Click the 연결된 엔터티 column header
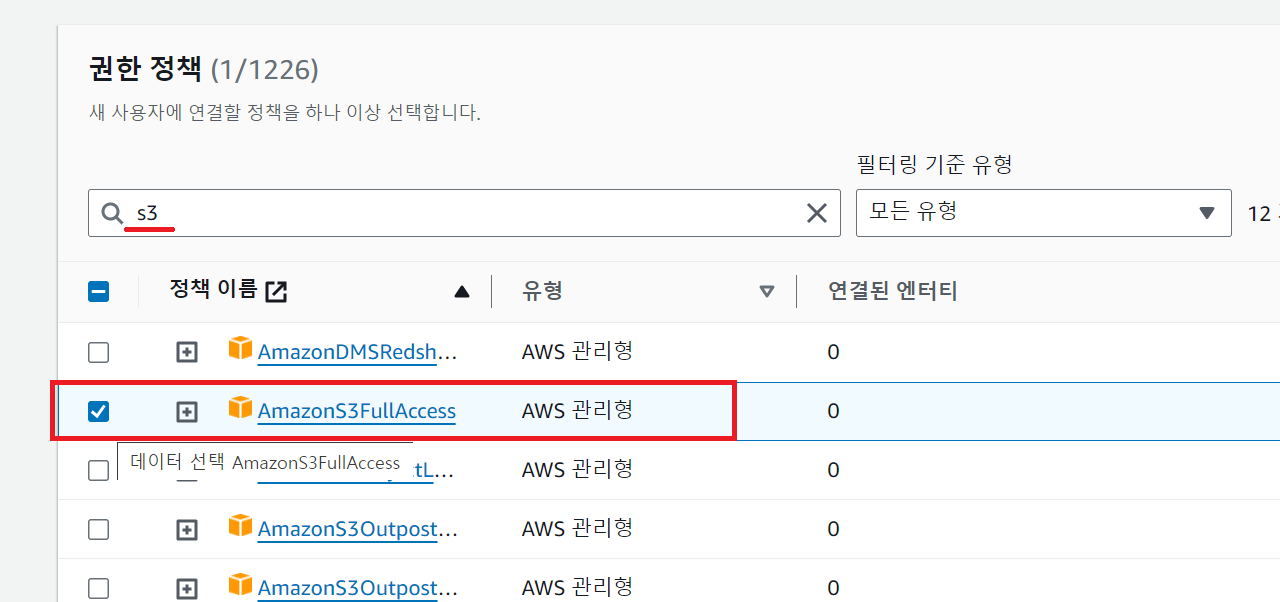 pyautogui.click(x=893, y=291)
